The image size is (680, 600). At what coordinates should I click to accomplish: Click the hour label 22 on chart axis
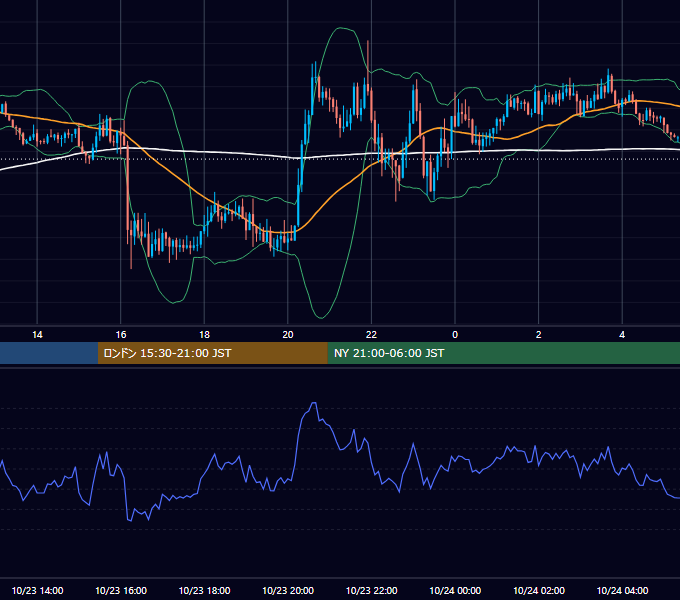click(371, 335)
